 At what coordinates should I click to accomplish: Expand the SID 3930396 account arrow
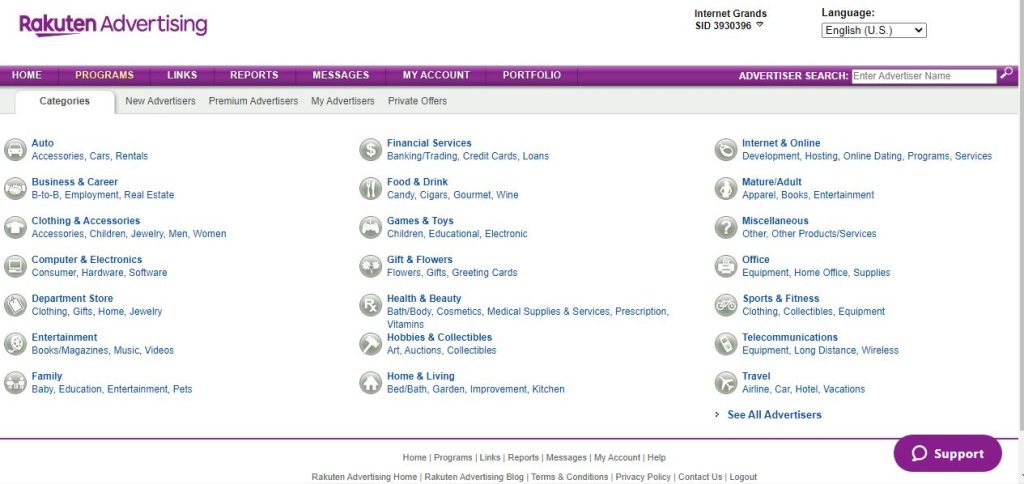(760, 25)
